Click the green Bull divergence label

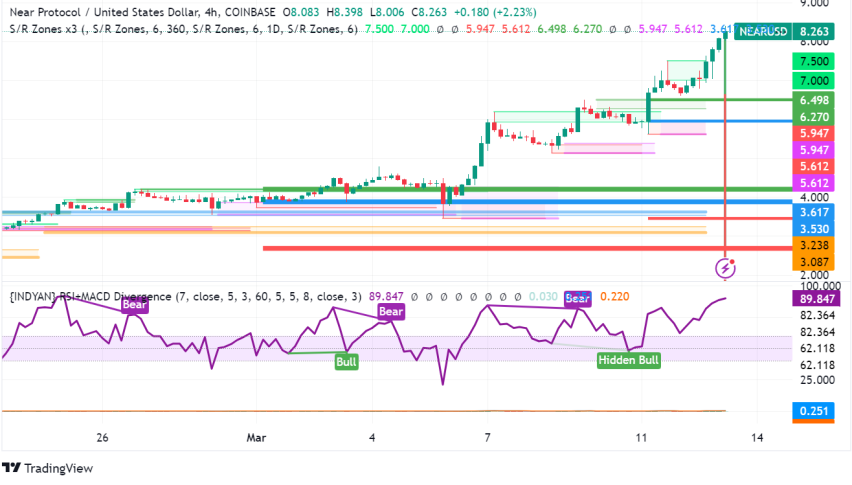346,362
